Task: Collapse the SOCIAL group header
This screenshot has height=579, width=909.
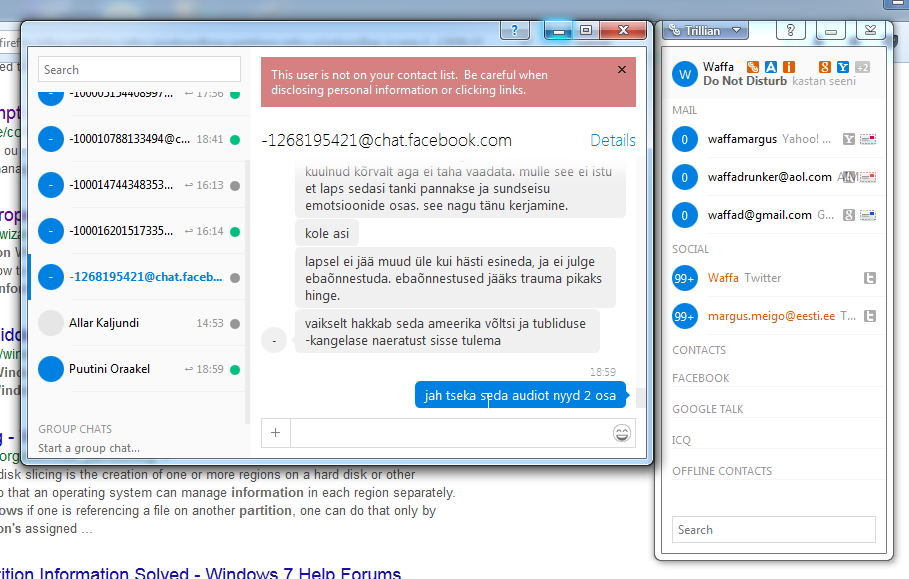Action: (690, 249)
